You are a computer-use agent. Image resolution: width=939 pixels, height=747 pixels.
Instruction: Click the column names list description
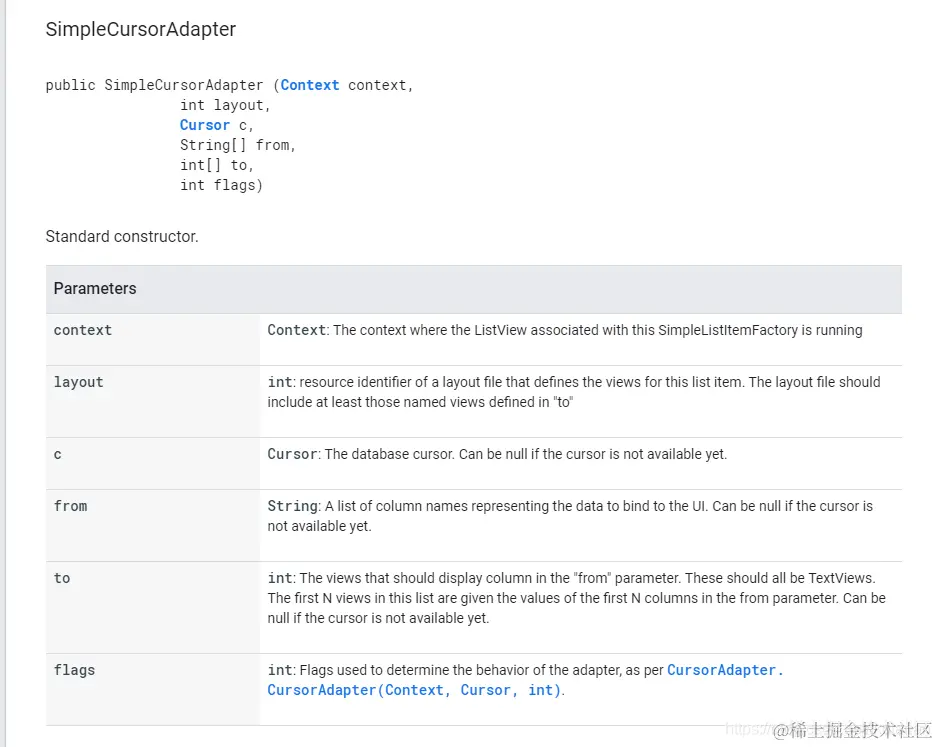click(x=570, y=516)
